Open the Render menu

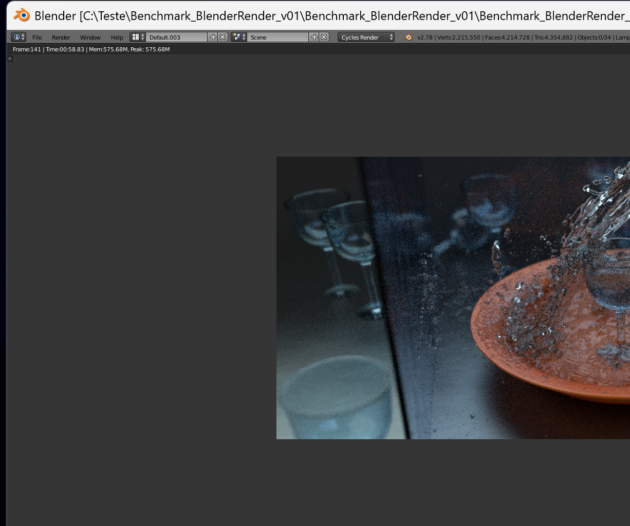point(61,37)
